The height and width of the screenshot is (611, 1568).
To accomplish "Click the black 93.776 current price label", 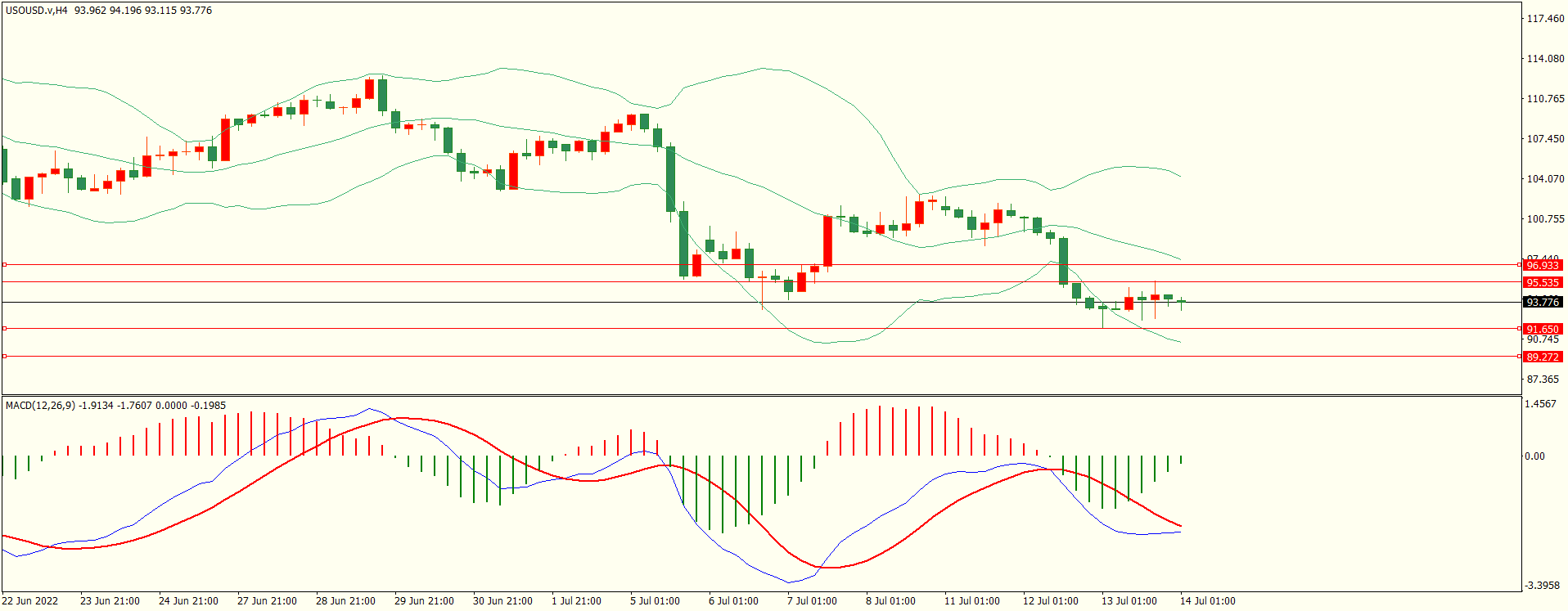I will point(1542,302).
